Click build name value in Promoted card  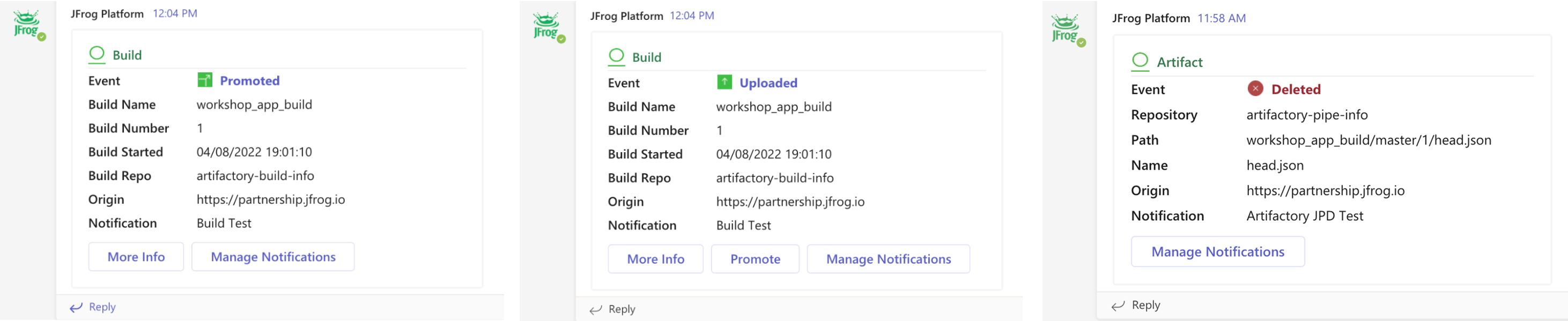pos(254,104)
